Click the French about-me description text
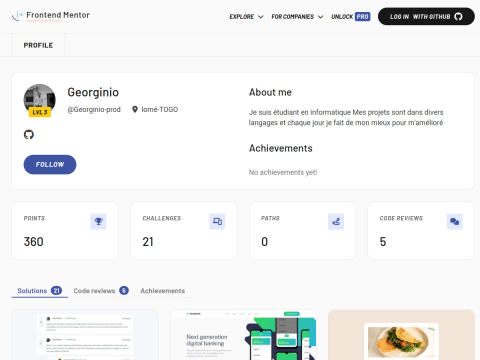The height and width of the screenshot is (360, 480). [346, 117]
